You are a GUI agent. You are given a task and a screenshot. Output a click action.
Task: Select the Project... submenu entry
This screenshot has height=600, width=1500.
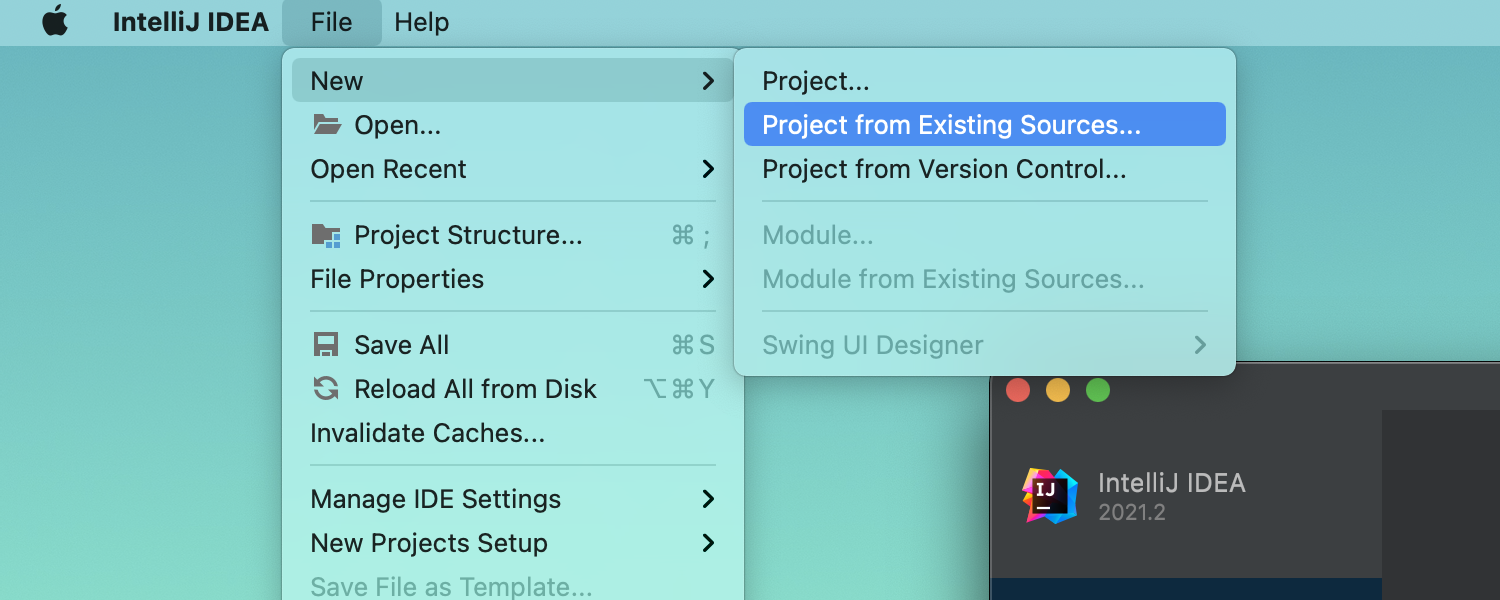816,81
